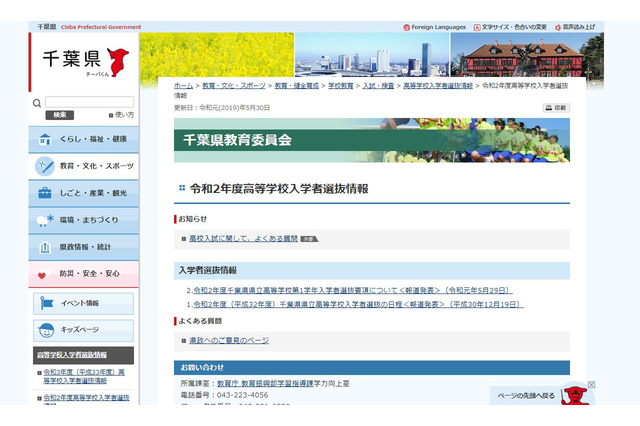The height and width of the screenshot is (426, 640).
Task: Open 防災・安全・安心 menu item
Action: coord(84,274)
